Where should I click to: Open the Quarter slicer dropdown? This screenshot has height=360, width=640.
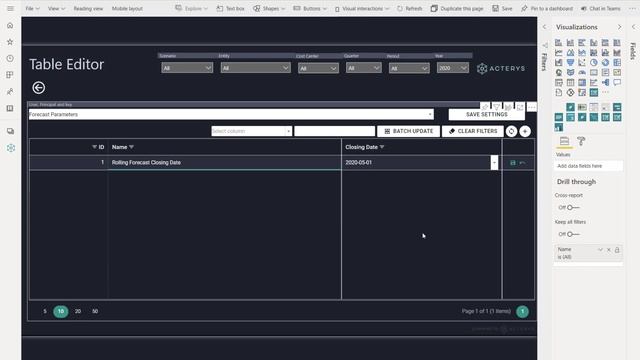[364, 68]
